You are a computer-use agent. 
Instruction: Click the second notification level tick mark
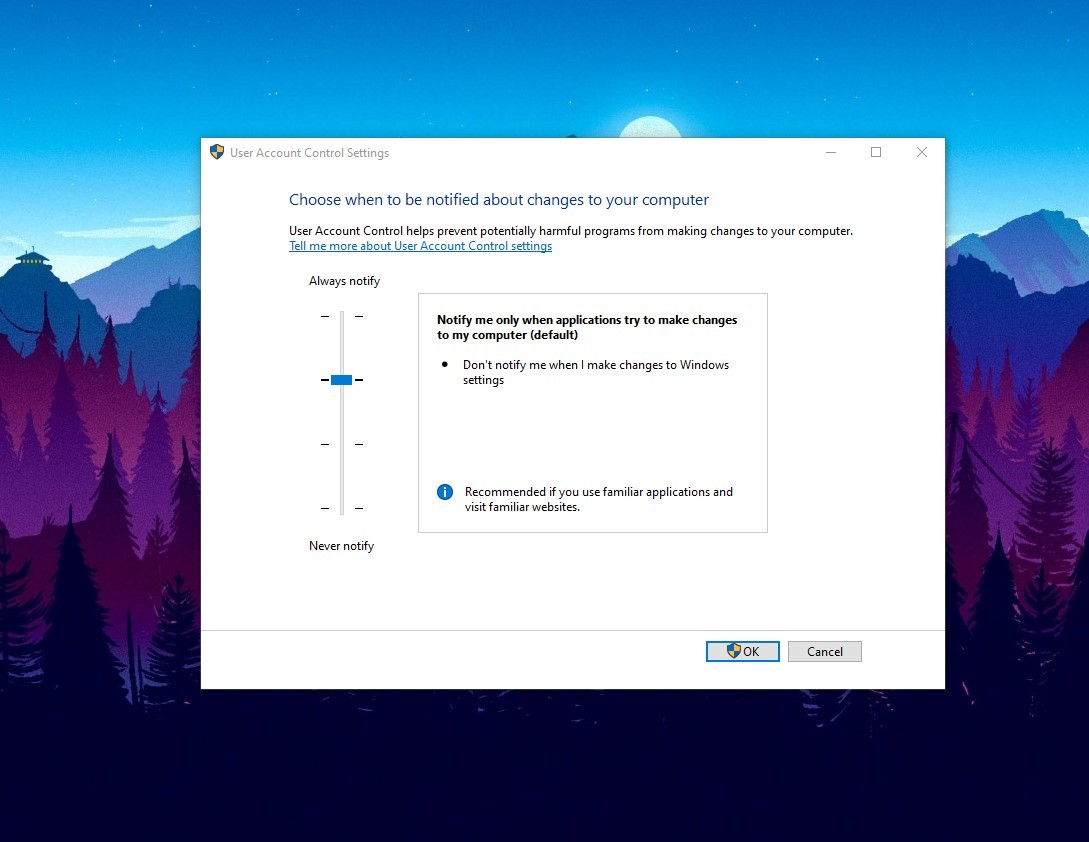coord(325,379)
